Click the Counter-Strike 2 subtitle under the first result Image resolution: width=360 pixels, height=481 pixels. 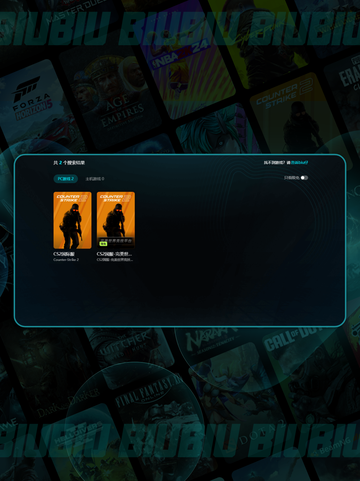point(66,260)
